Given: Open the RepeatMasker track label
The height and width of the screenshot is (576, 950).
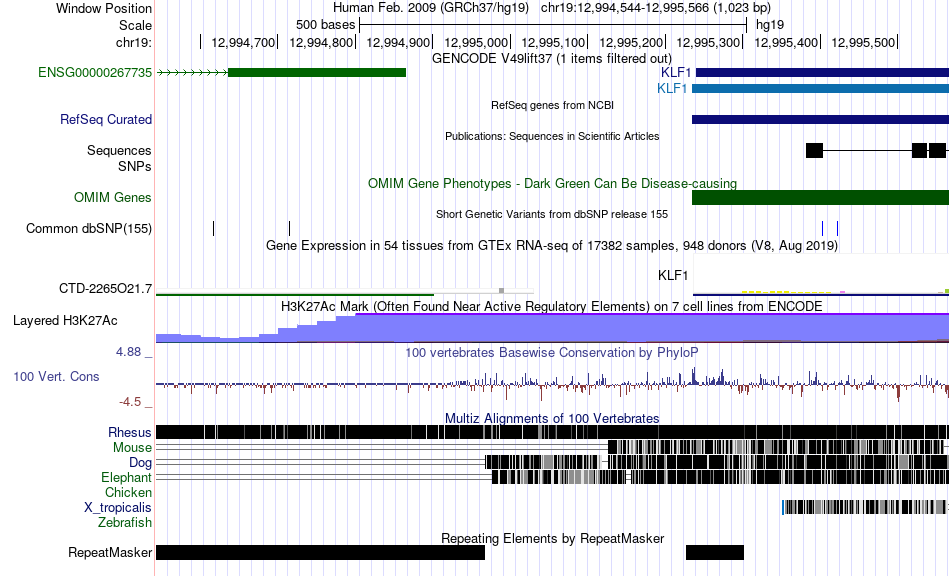Looking at the screenshot, I should pos(110,552).
